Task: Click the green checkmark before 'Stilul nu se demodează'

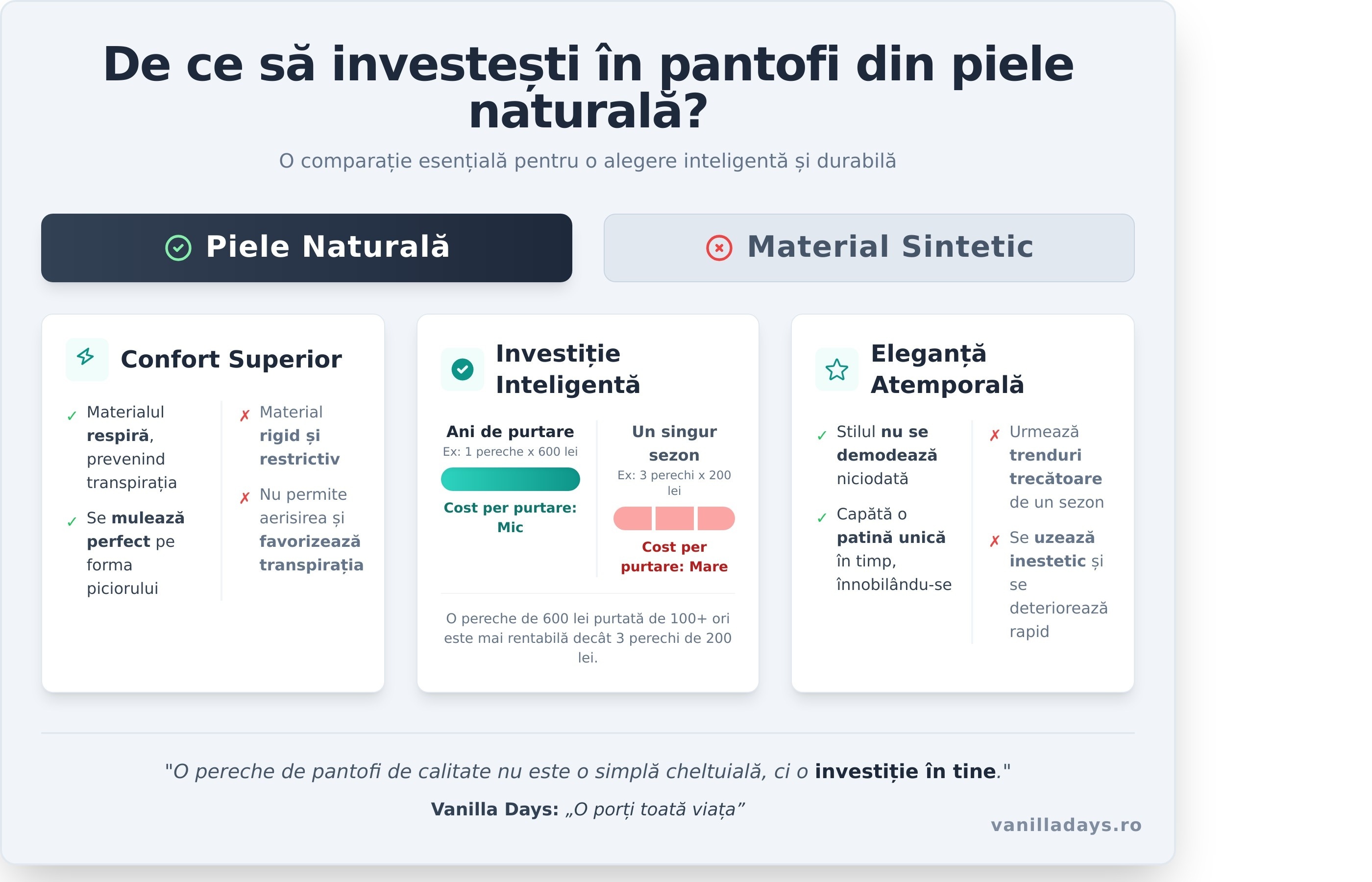Action: [x=822, y=435]
